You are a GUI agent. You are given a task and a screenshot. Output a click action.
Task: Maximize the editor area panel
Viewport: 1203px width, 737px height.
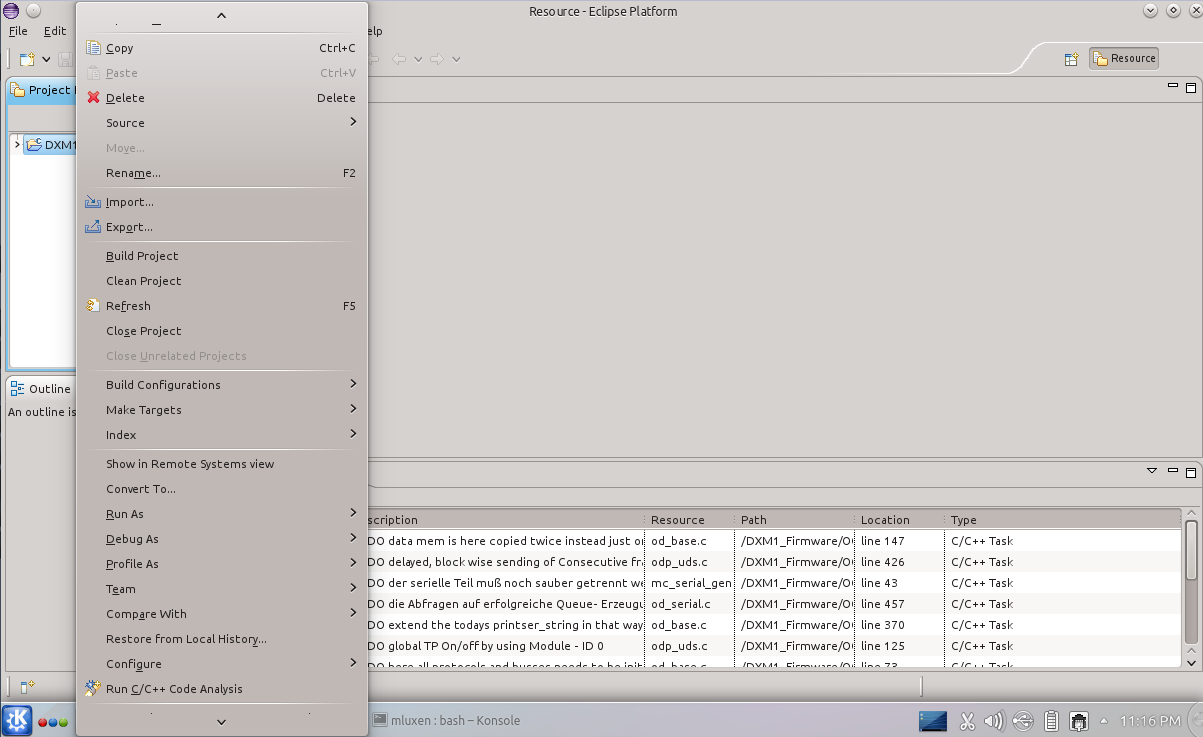pos(1191,88)
